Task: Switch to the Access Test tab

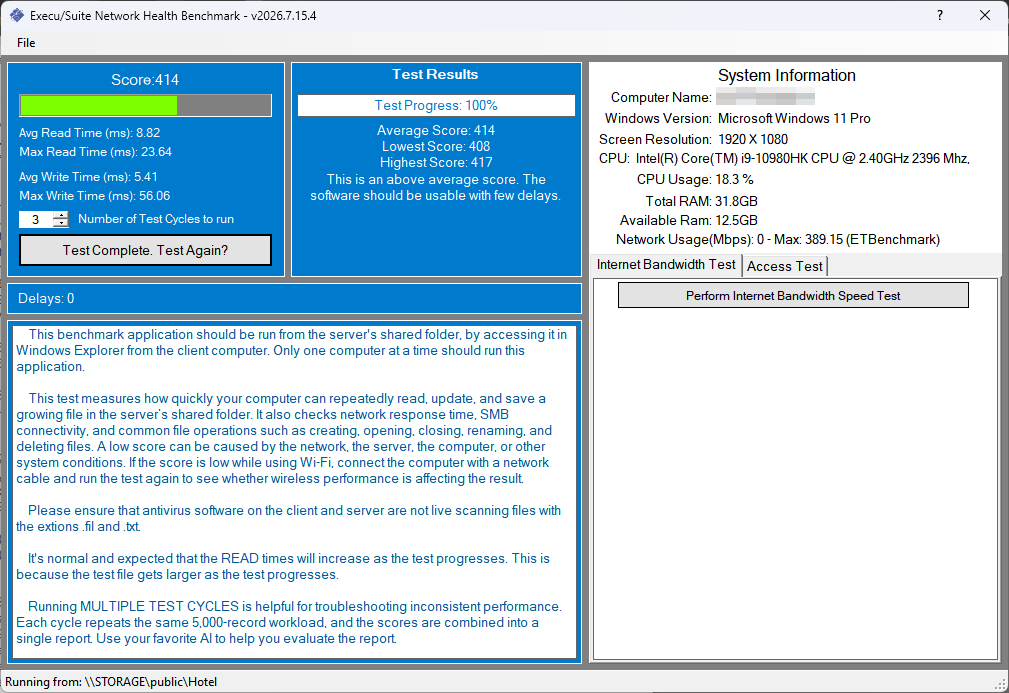Action: (x=784, y=266)
